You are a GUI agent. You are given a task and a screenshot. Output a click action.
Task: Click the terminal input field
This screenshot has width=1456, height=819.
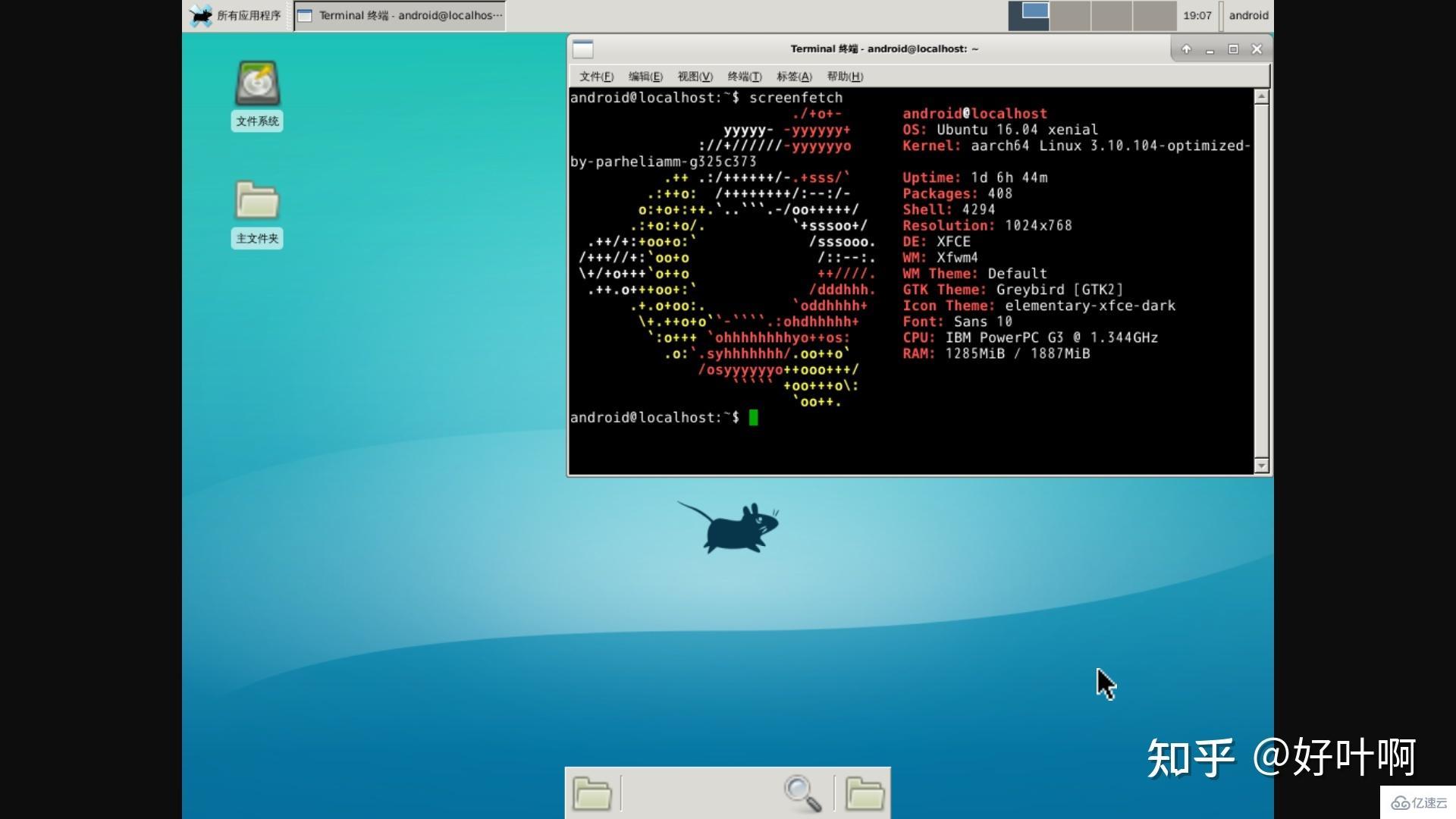point(755,417)
